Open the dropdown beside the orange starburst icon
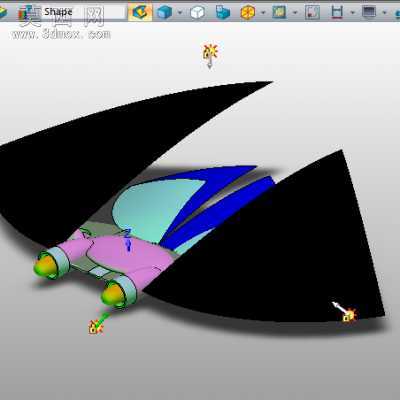This screenshot has height=400, width=400. point(263,13)
